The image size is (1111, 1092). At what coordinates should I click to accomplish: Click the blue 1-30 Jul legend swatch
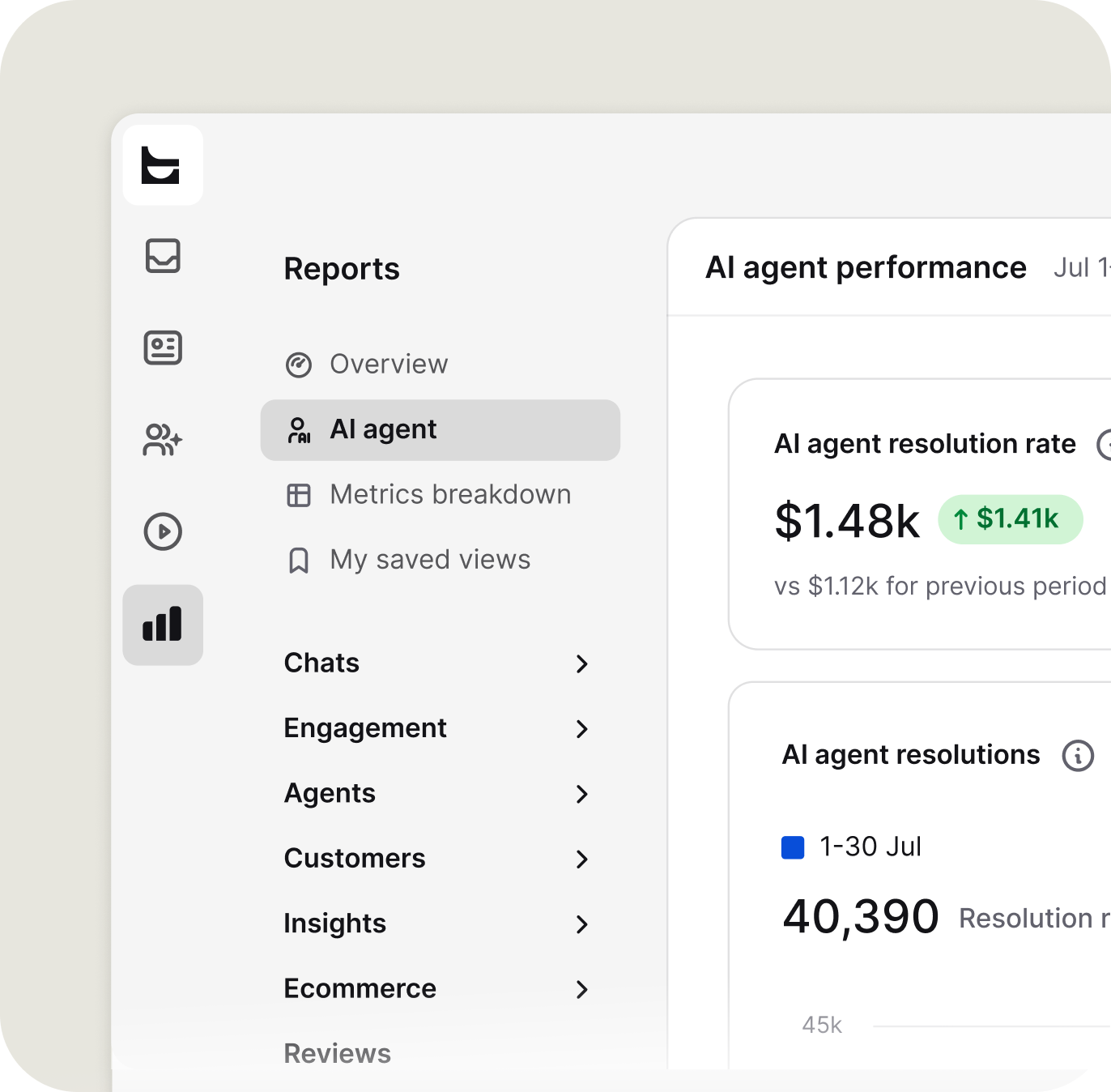coord(793,847)
